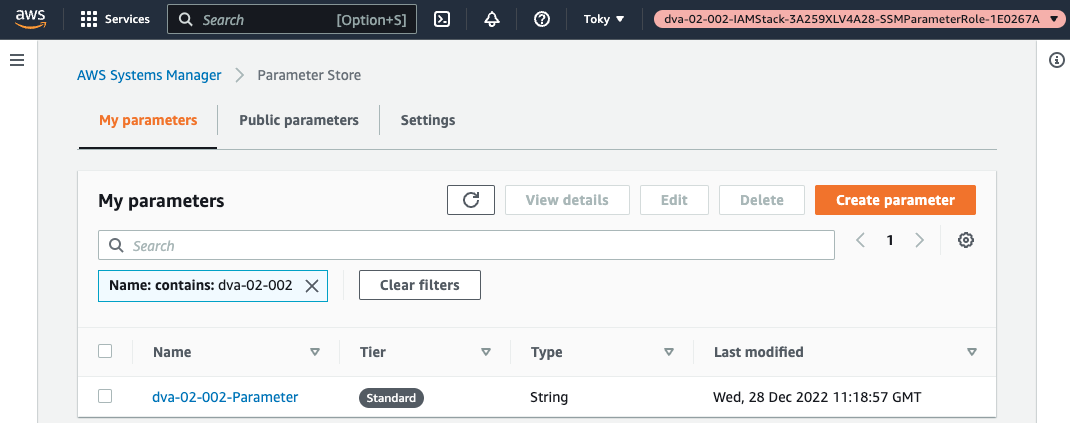
Task: Select all parameters header checkbox
Action: pos(105,351)
